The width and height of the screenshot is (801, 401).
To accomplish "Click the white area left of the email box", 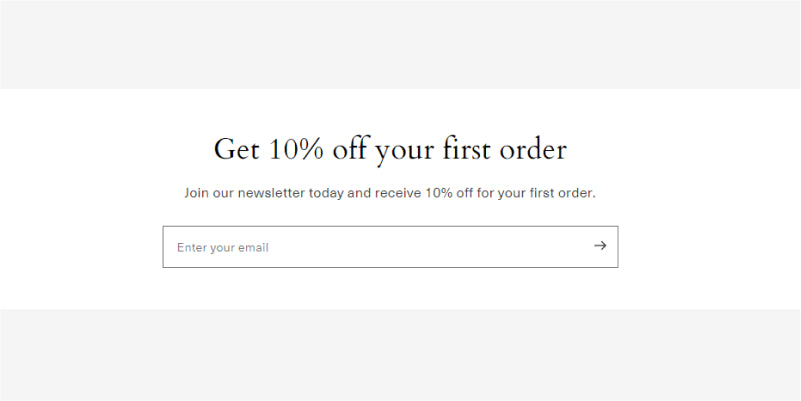I will tap(80, 247).
